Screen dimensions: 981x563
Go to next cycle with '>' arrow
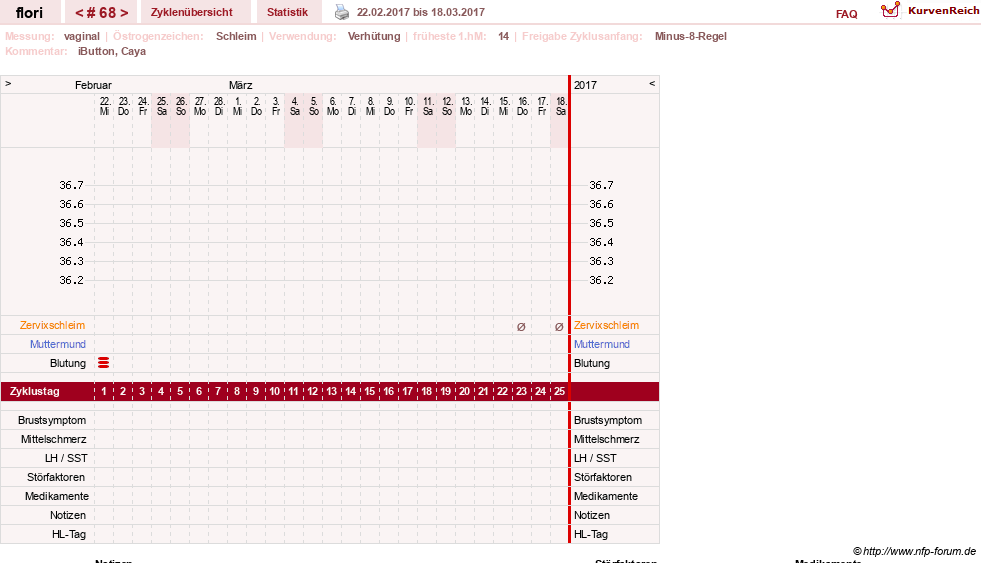tap(124, 13)
